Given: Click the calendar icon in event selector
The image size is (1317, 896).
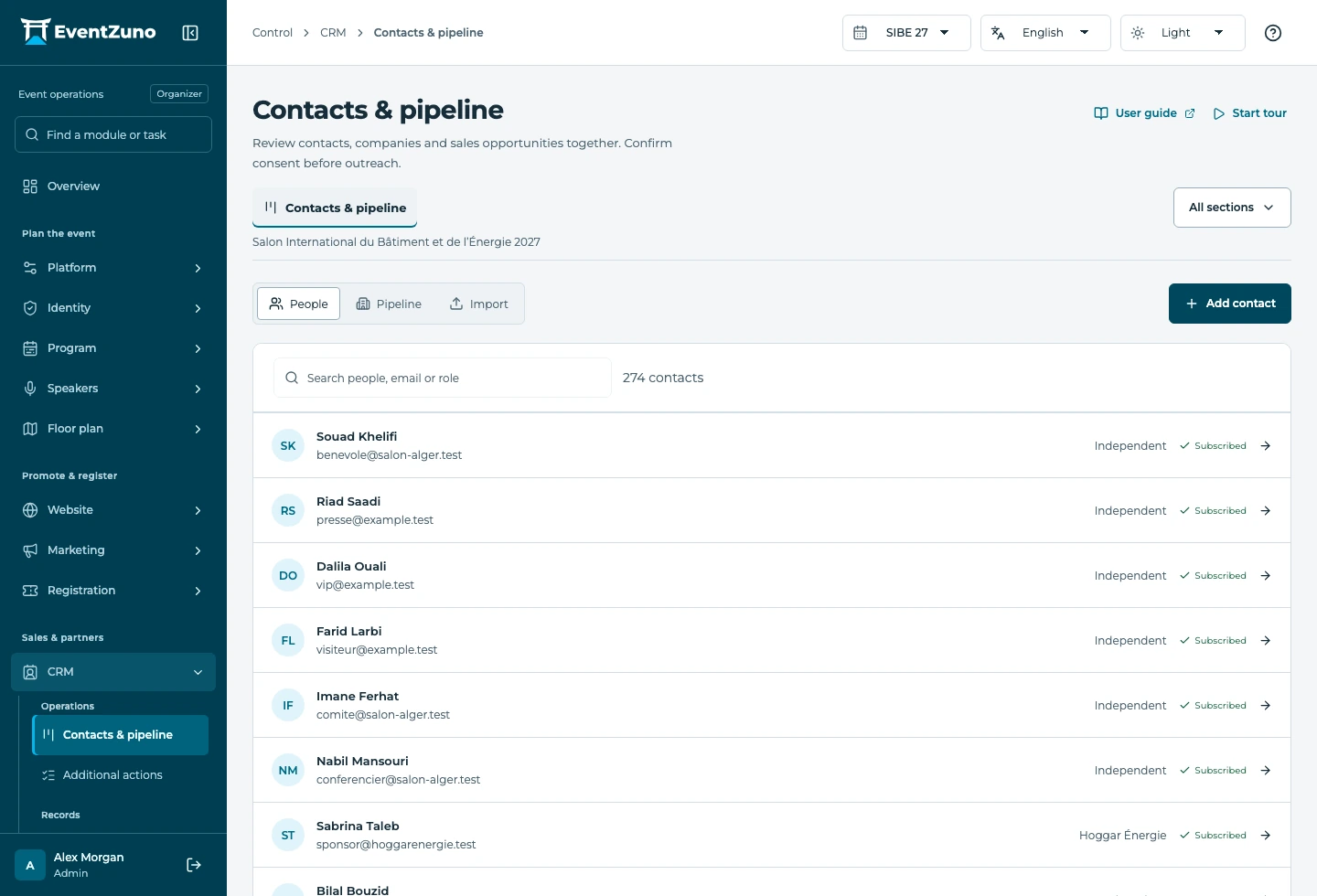Looking at the screenshot, I should pyautogui.click(x=861, y=33).
